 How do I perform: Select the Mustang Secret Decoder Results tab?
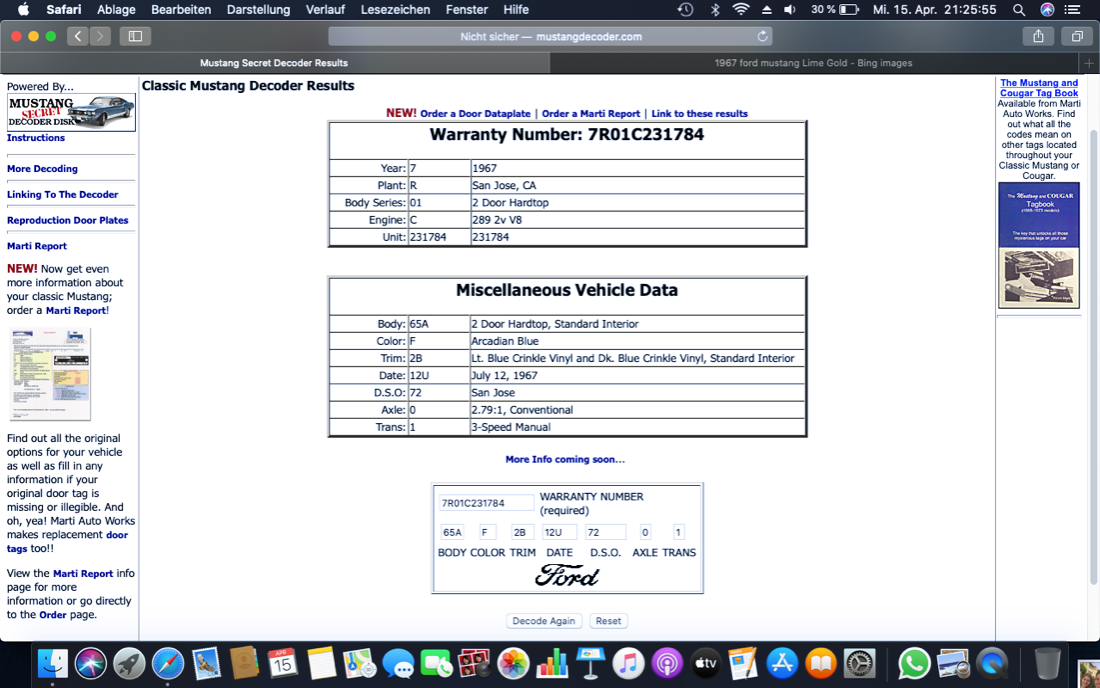[274, 63]
